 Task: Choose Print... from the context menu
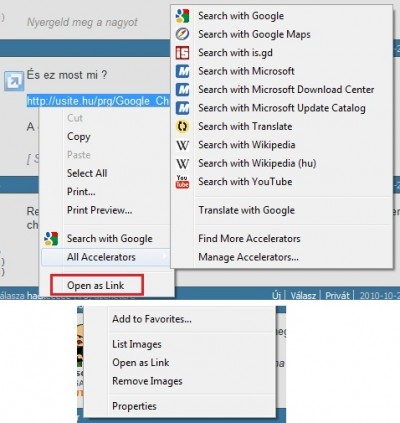(81, 192)
